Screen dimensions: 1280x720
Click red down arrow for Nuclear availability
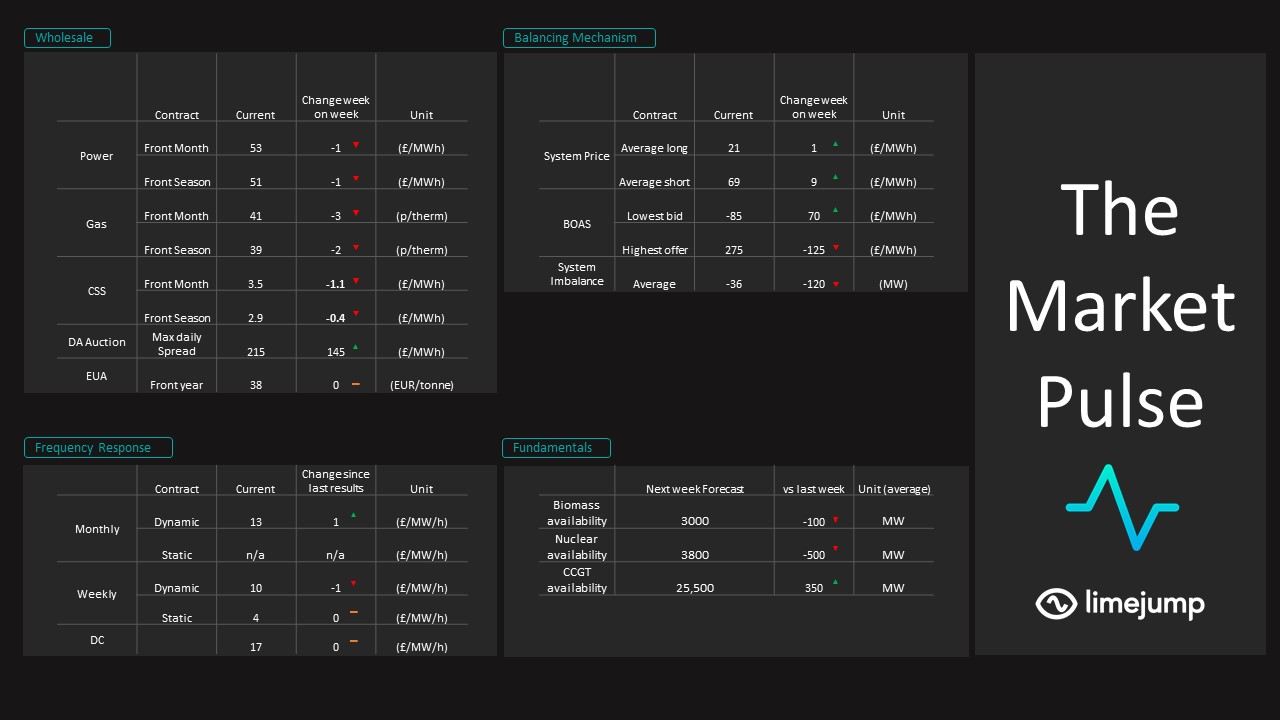[835, 550]
